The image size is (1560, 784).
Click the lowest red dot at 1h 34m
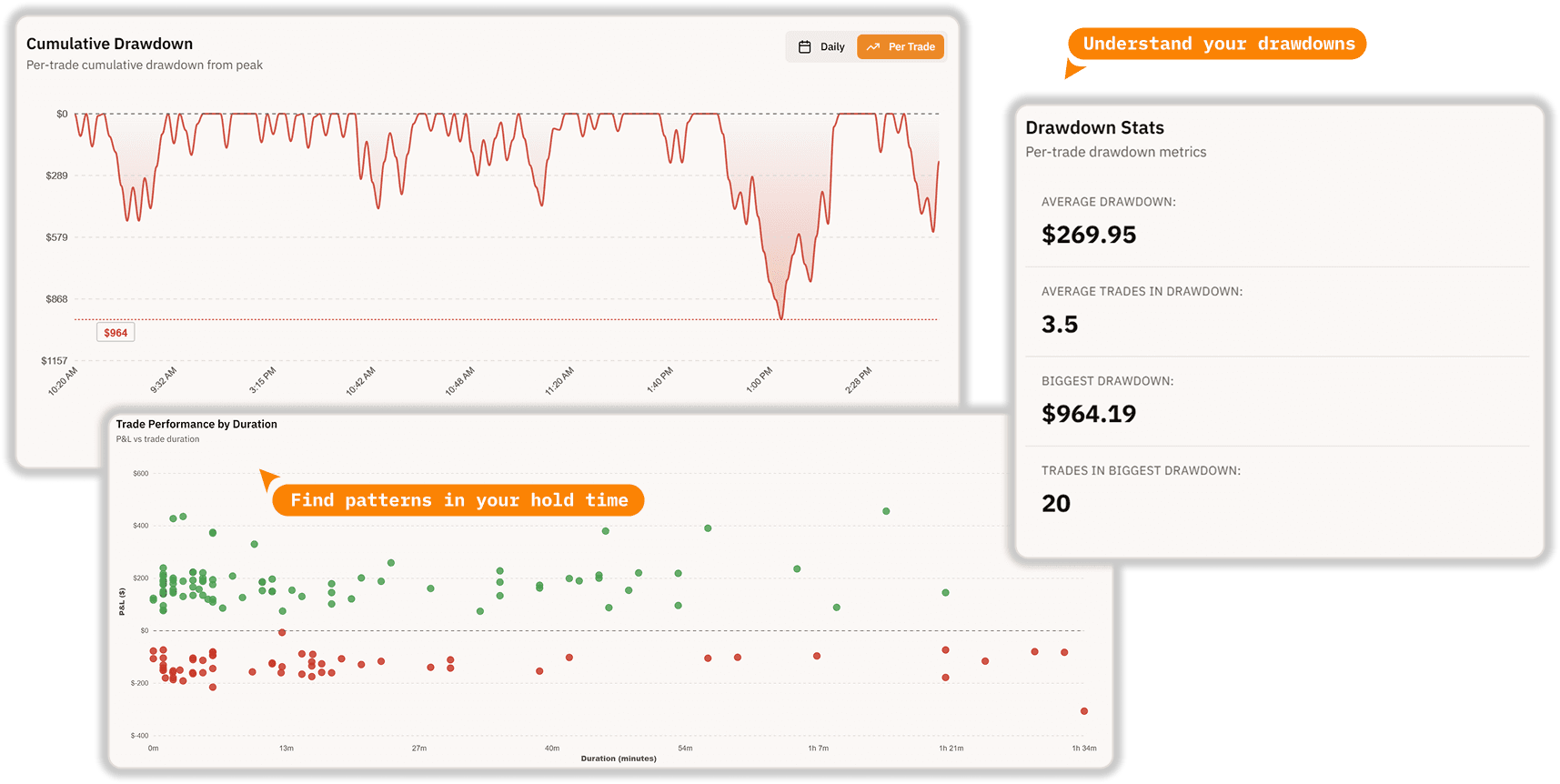pyautogui.click(x=1084, y=711)
